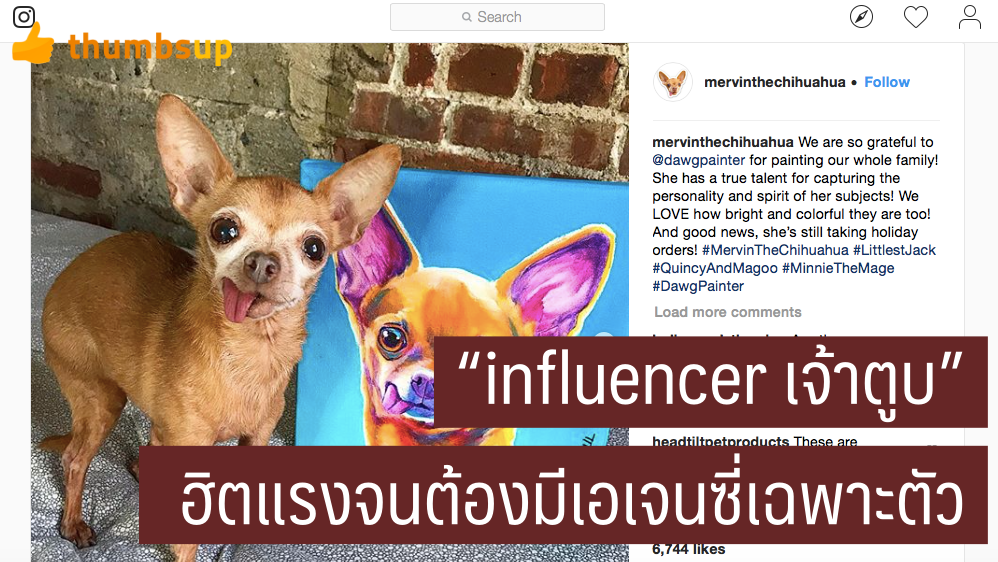Screen dimensions: 998x562
Task: View the 6,744 likes list
Action: (689, 549)
